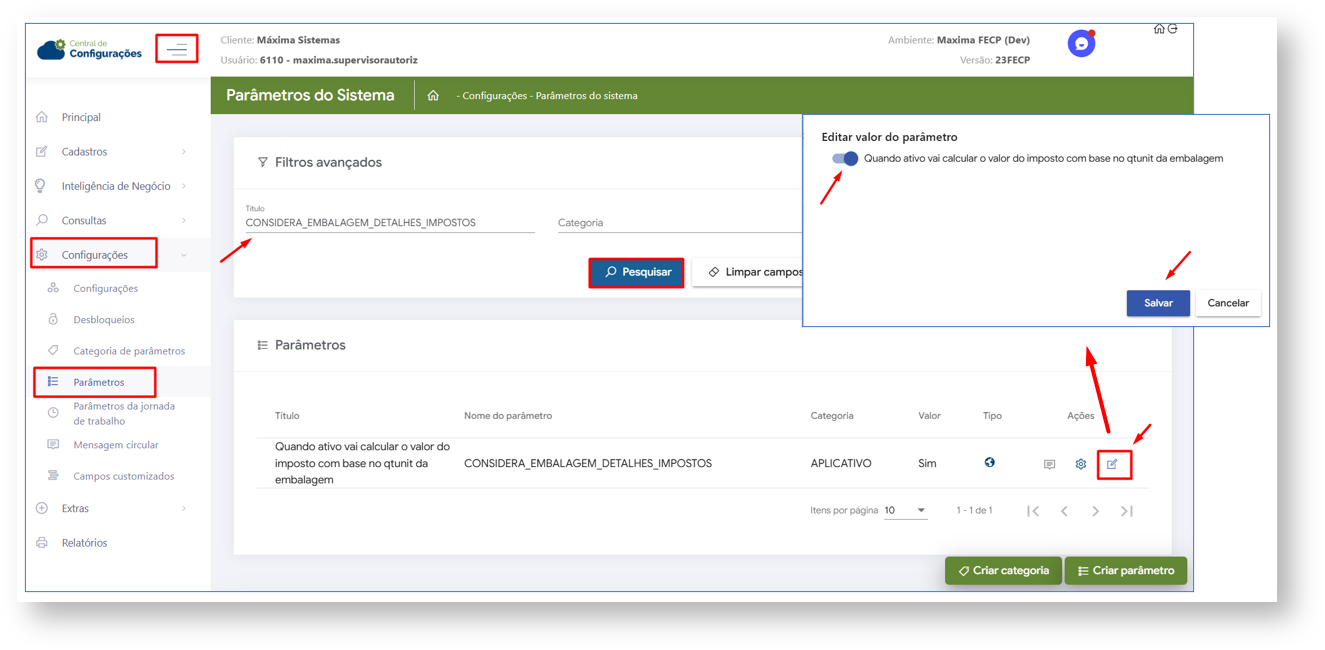Click the hamburger menu icon beside logo
The image size is (1325, 650).
[177, 49]
